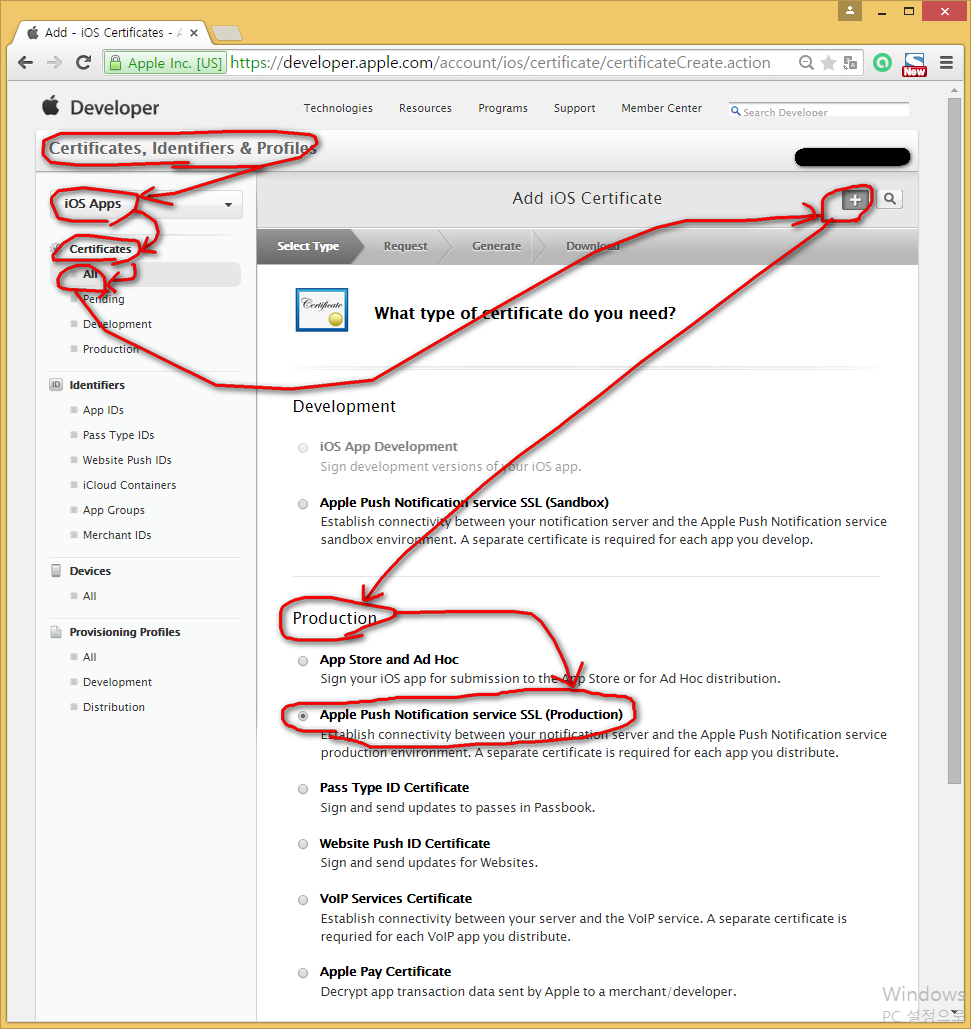Click the translate icon in address bar

coord(850,63)
